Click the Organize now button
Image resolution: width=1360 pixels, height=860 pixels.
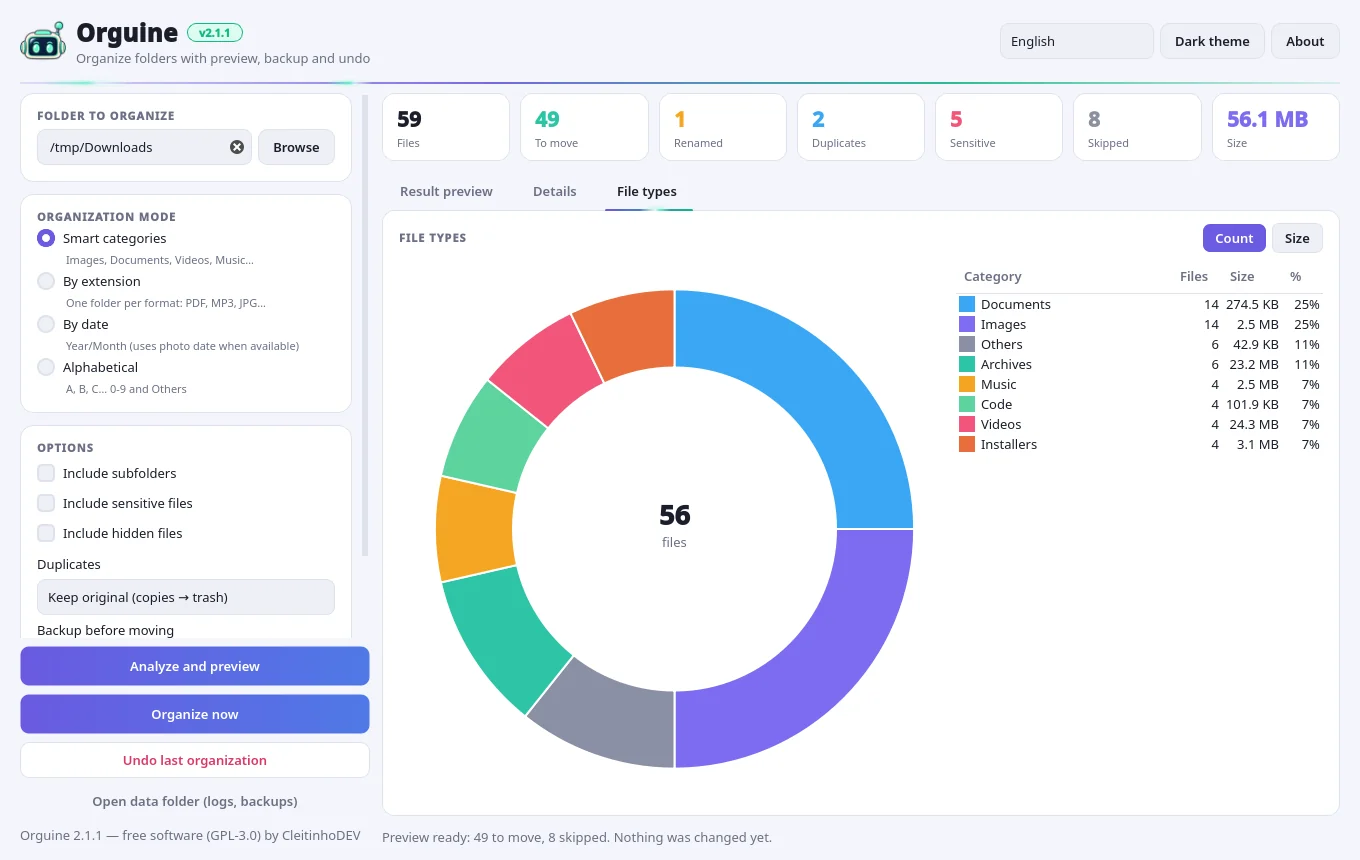coord(195,714)
